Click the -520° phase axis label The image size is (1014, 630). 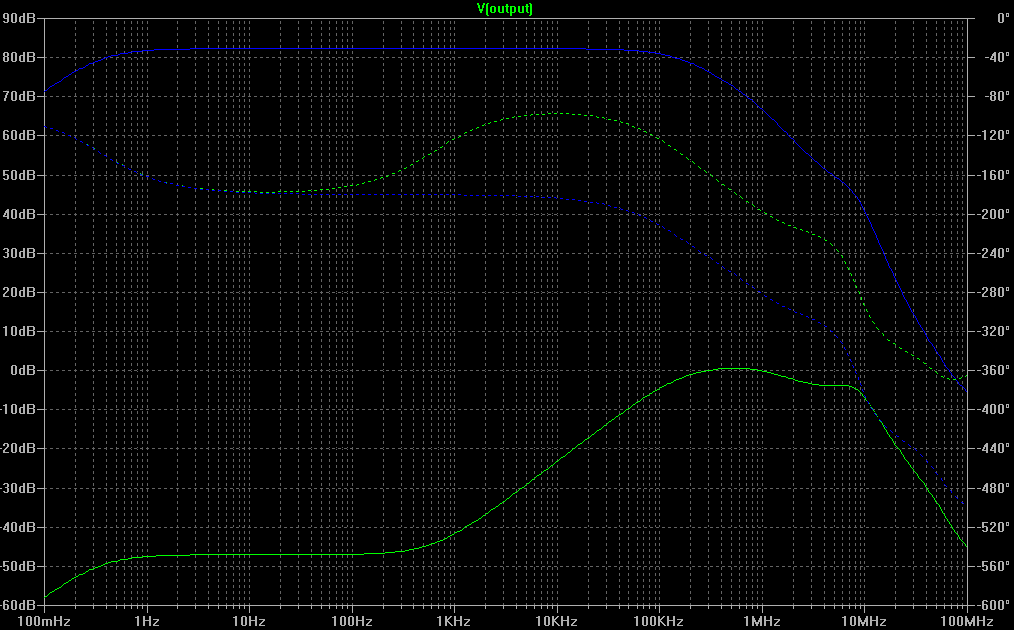click(993, 527)
